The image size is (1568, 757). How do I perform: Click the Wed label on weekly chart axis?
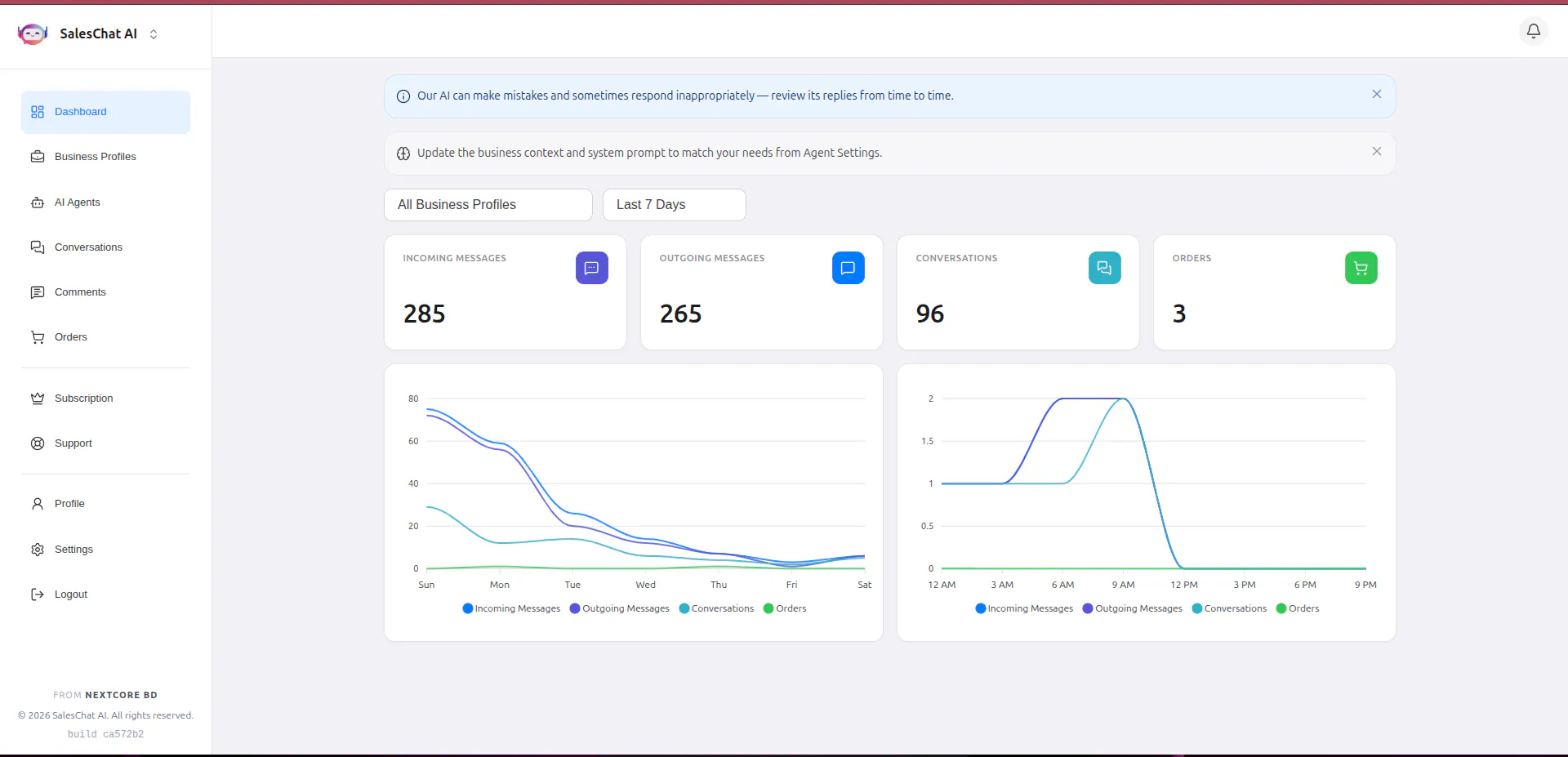click(646, 585)
